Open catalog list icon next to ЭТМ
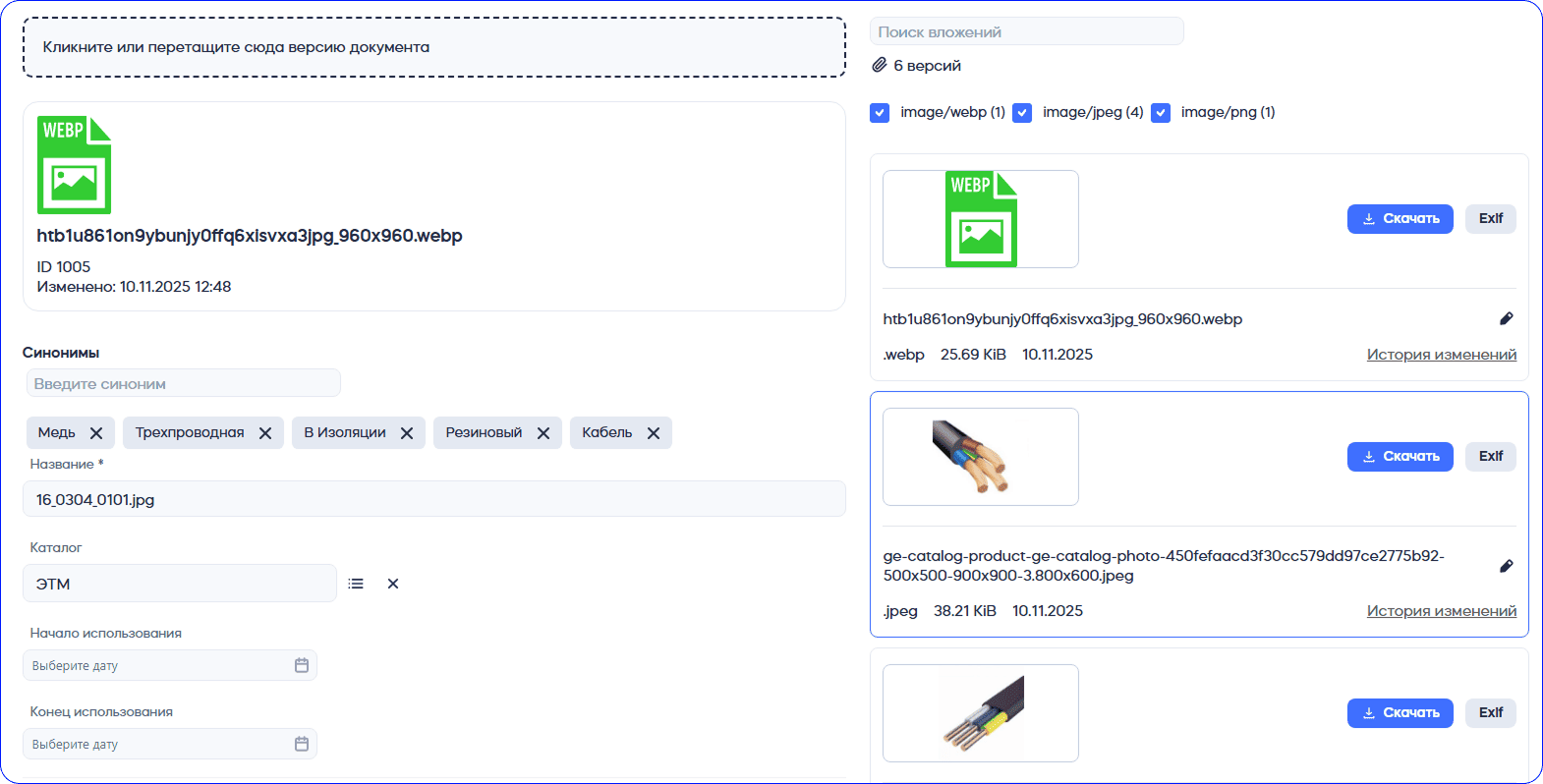 pos(356,584)
